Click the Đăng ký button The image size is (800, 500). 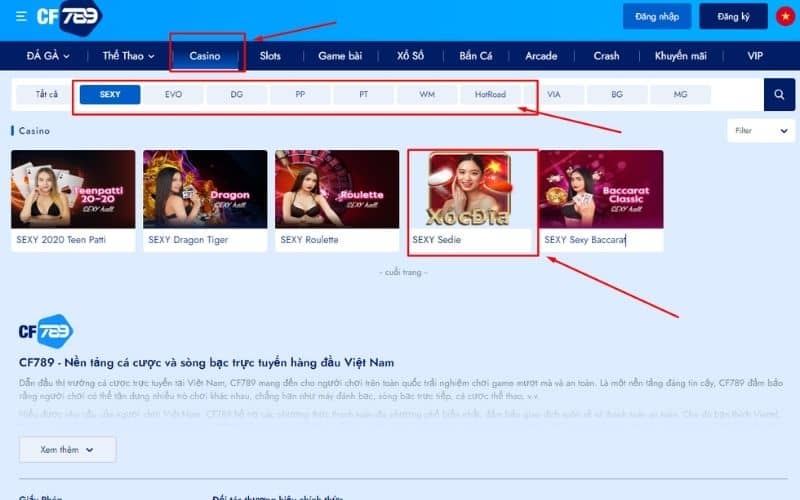point(733,16)
